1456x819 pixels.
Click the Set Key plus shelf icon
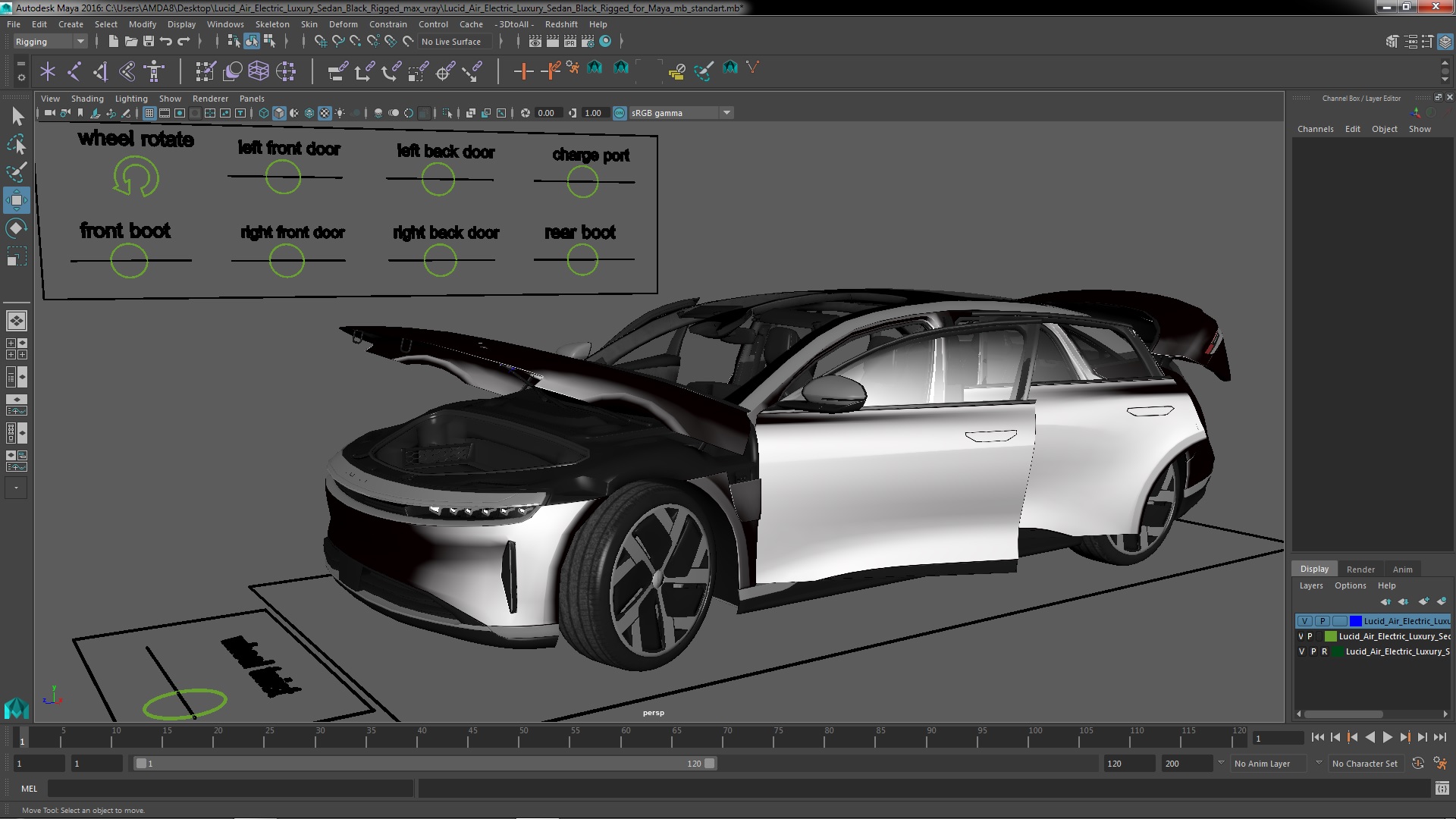(x=523, y=71)
